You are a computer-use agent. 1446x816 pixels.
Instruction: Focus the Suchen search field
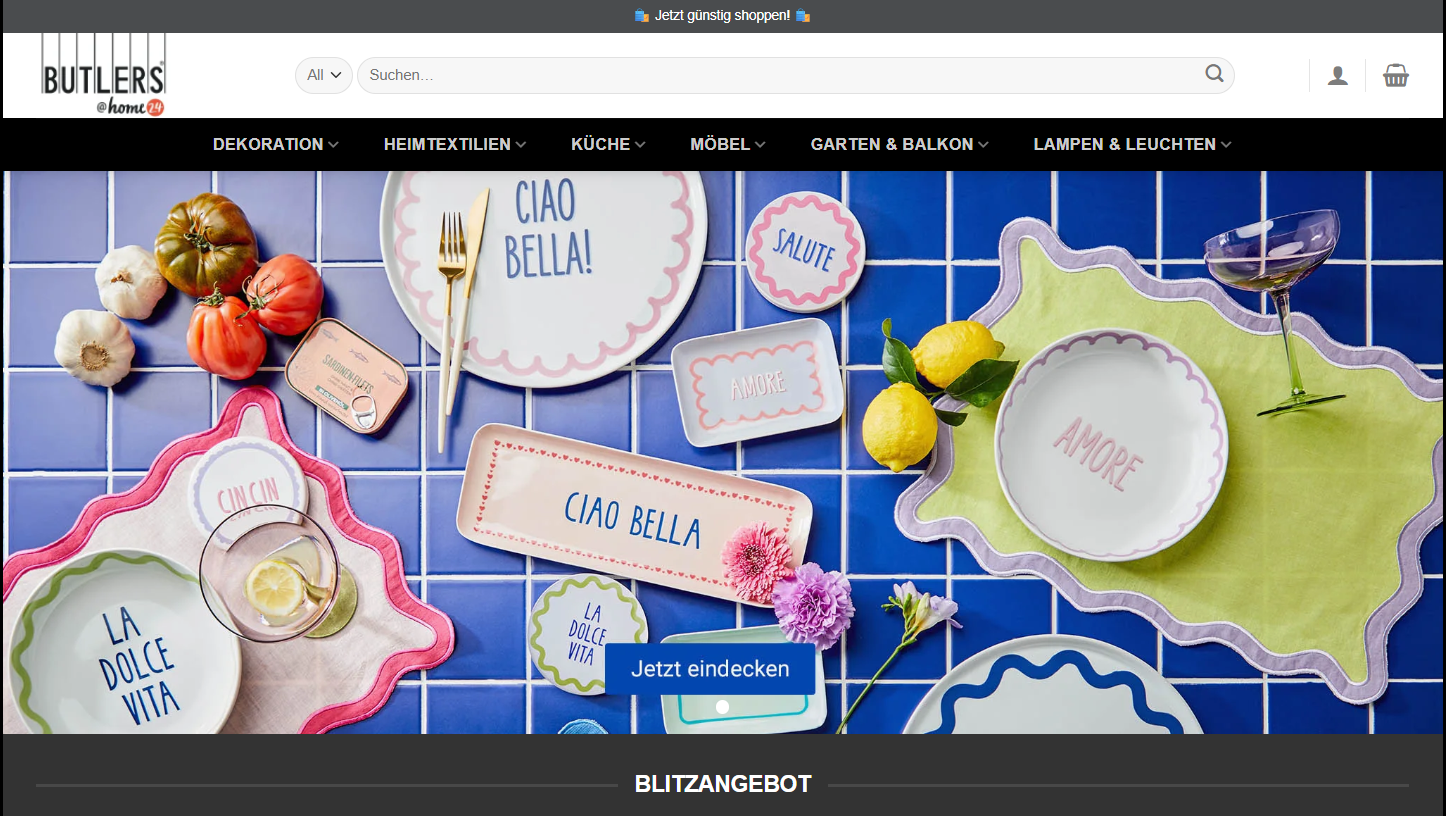[780, 75]
